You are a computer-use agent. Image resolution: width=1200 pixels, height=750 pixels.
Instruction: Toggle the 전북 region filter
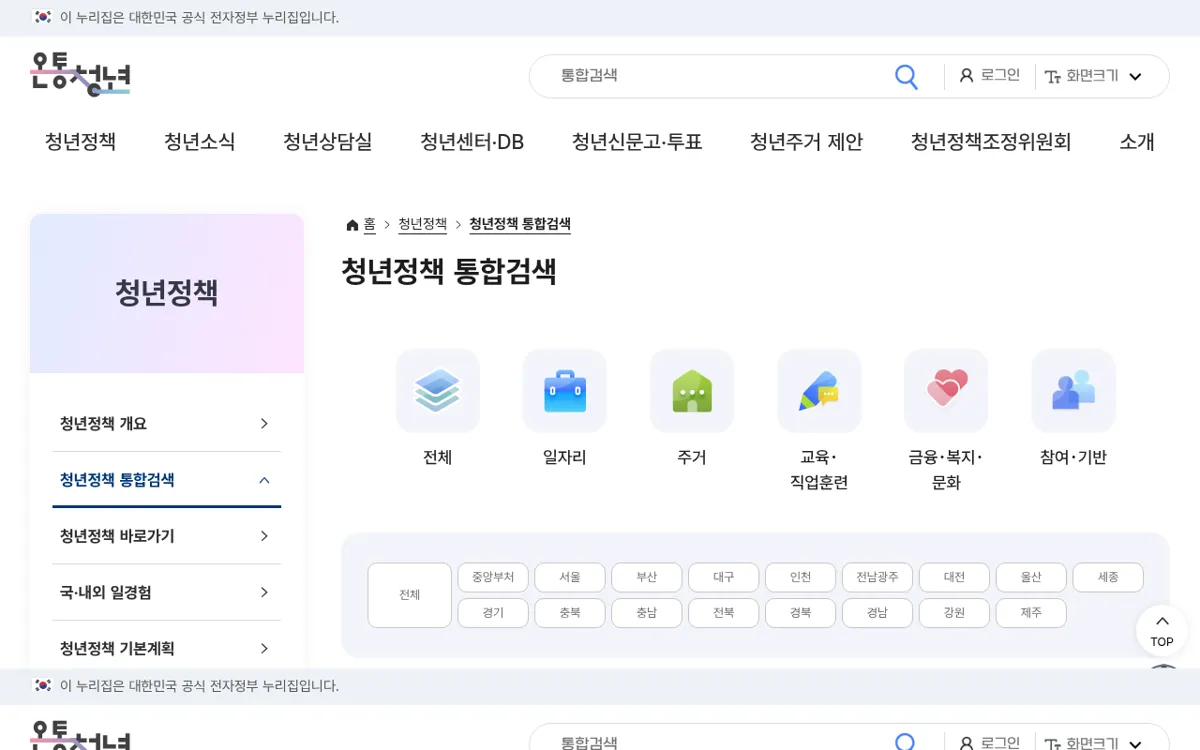(x=724, y=613)
